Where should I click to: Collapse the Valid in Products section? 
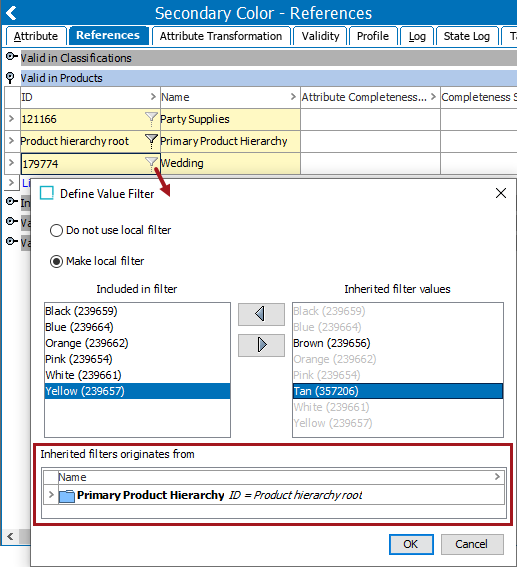(x=10, y=77)
